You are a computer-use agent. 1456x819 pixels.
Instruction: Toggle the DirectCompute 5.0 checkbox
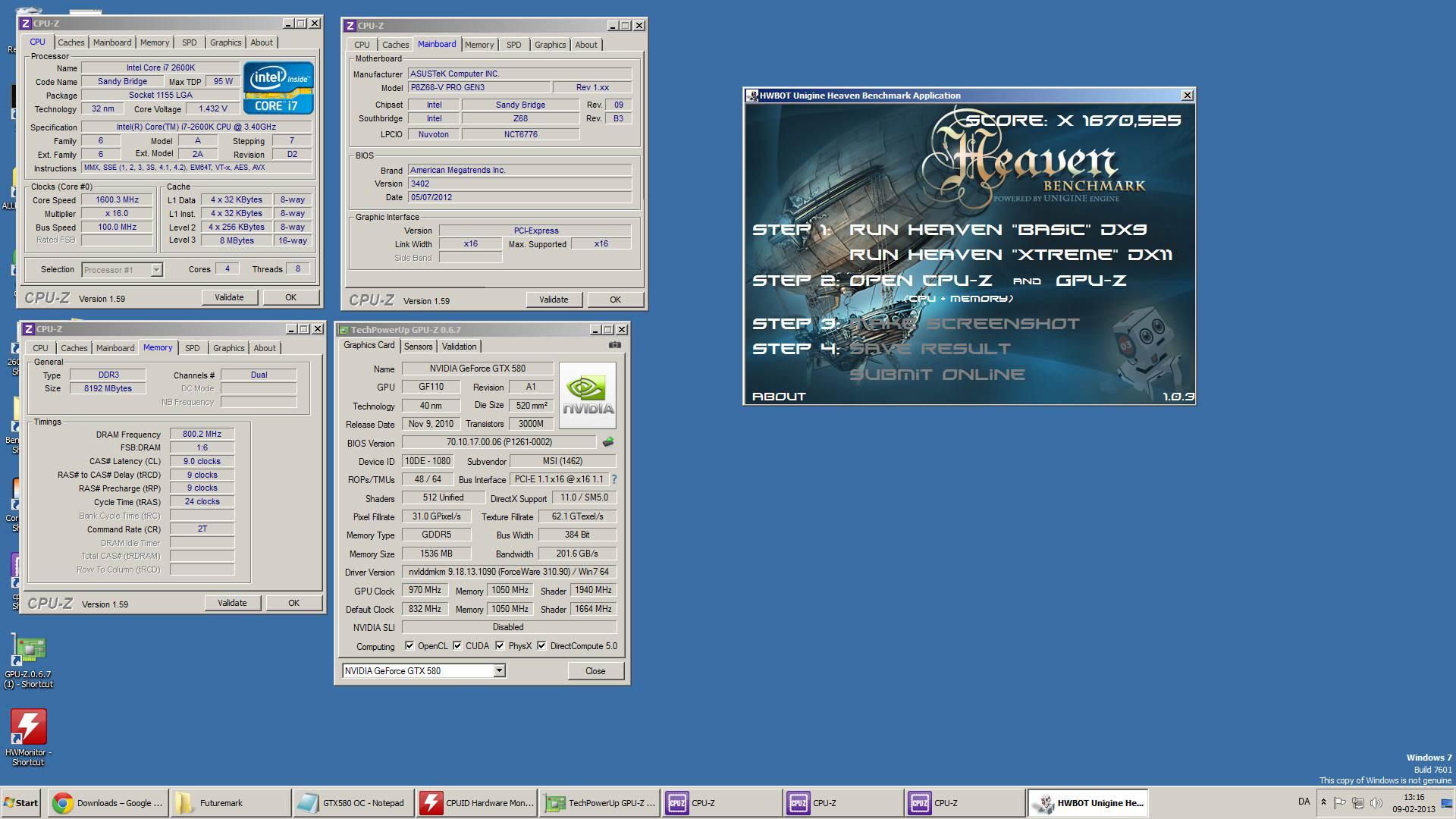pos(541,646)
